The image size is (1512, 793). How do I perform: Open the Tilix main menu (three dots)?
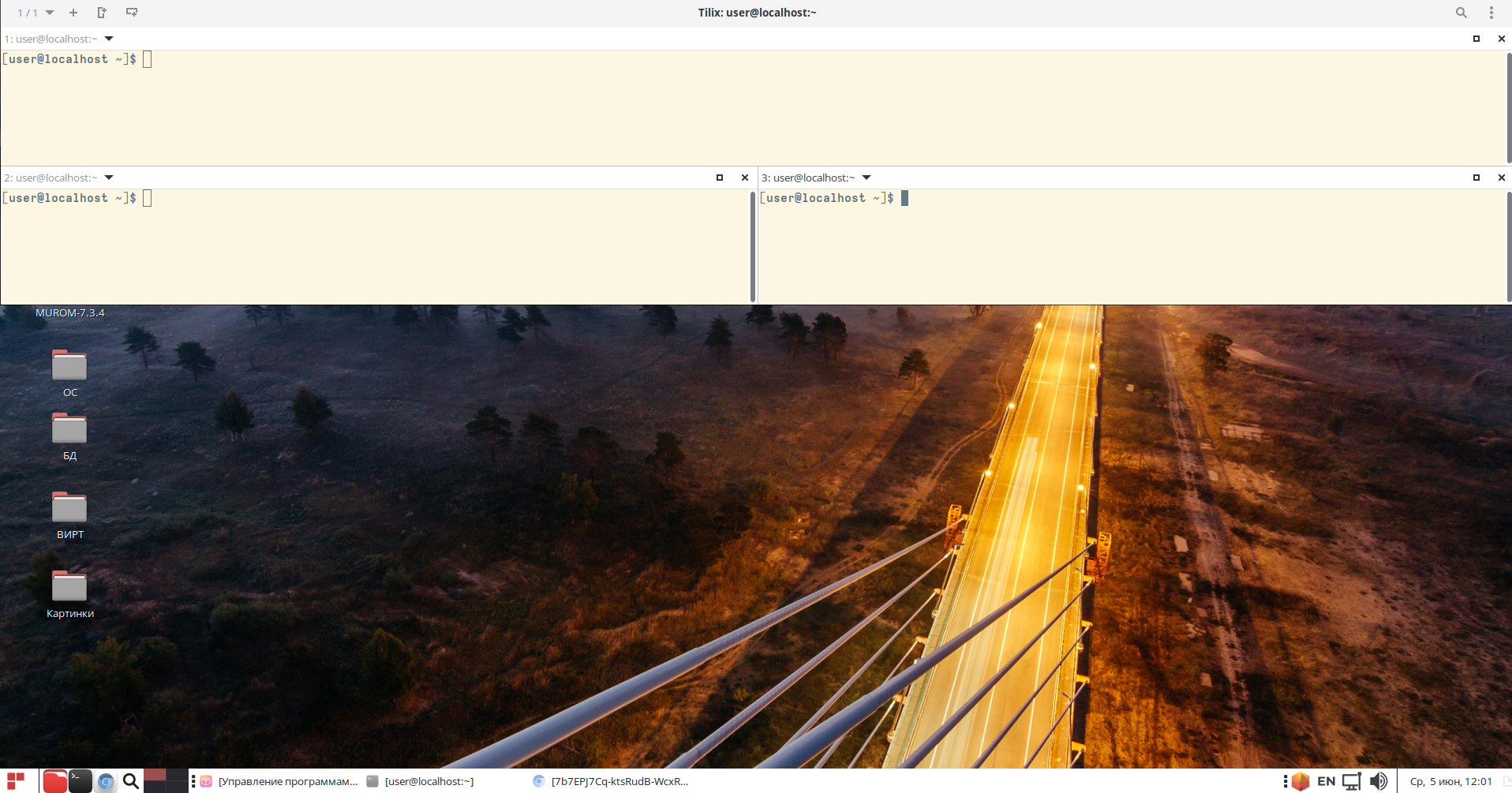pyautogui.click(x=1491, y=13)
